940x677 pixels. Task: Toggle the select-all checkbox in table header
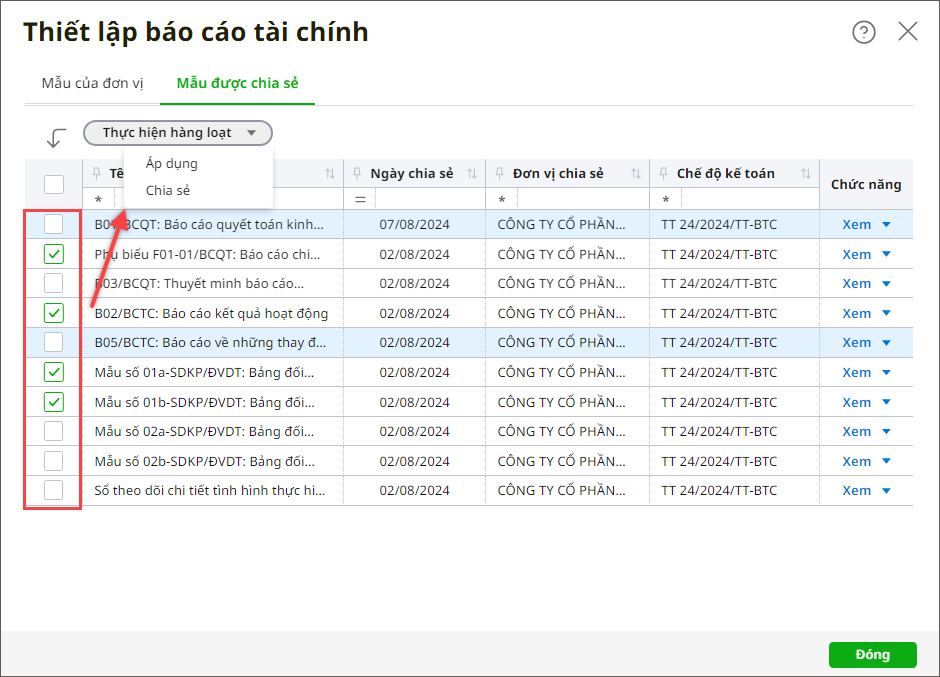(x=54, y=184)
